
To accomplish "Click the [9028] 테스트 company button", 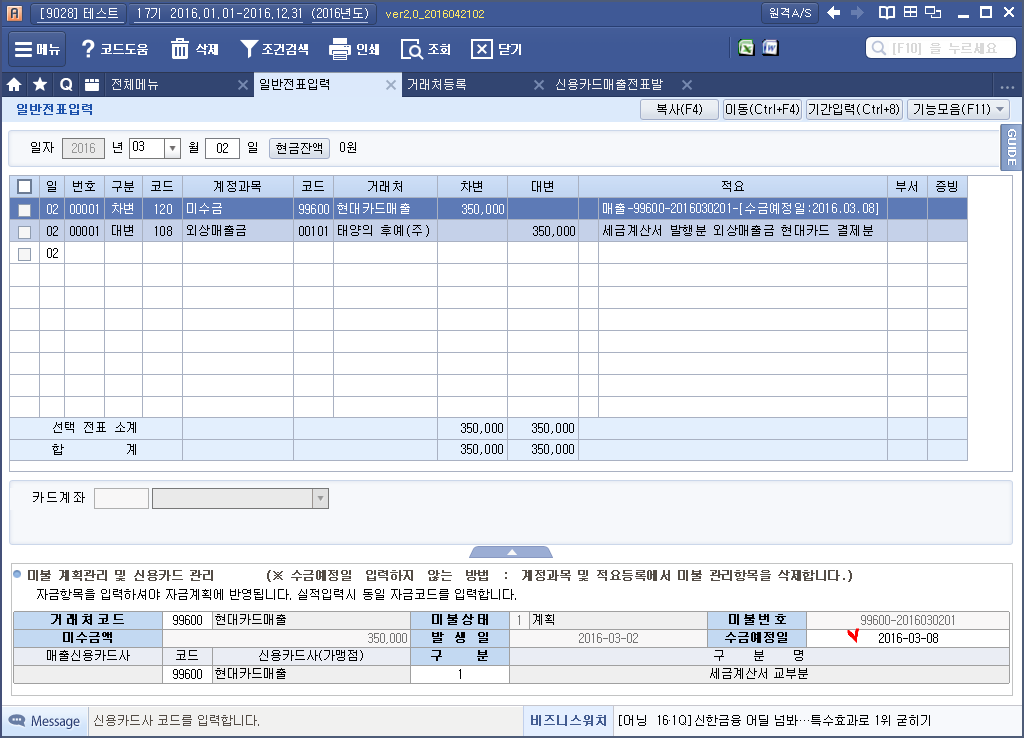I will (78, 13).
